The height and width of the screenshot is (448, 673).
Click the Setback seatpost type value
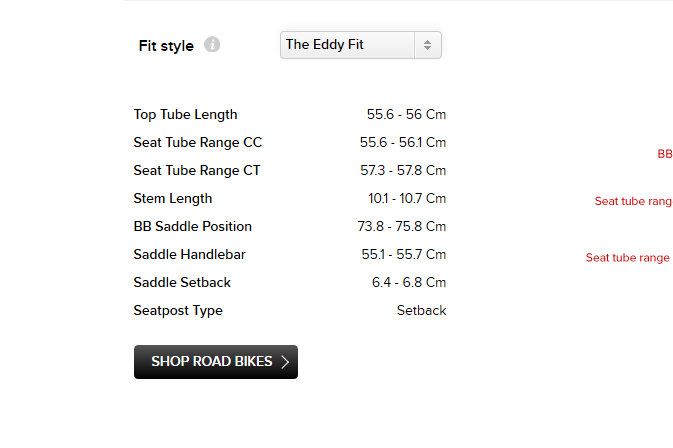421,311
